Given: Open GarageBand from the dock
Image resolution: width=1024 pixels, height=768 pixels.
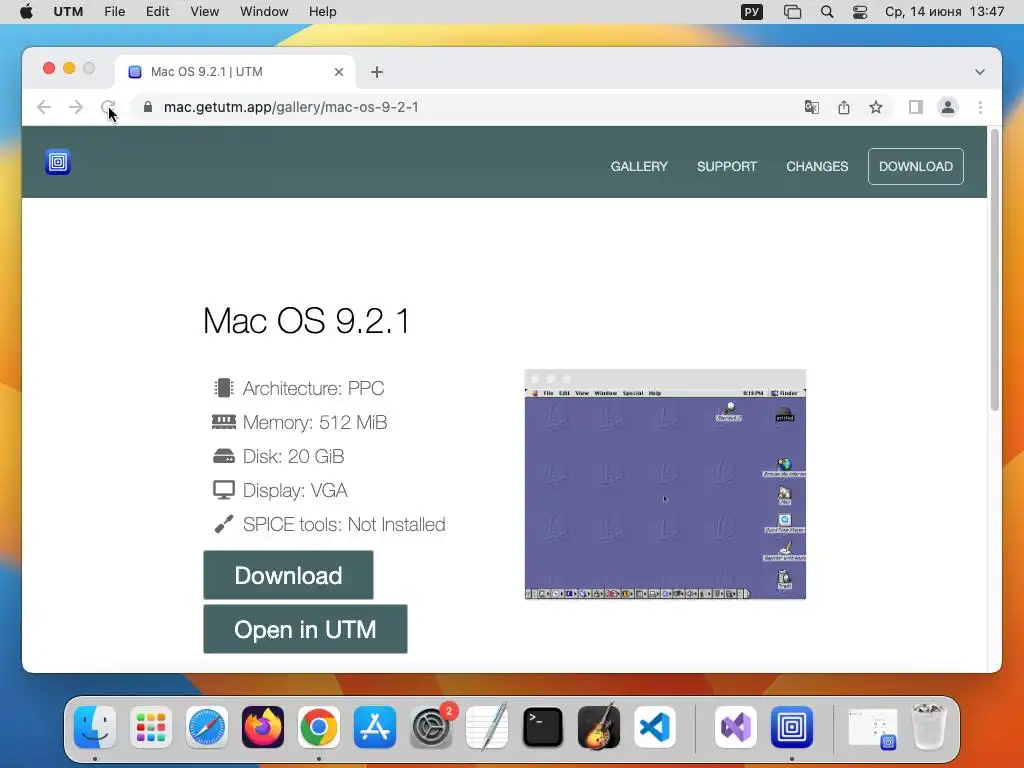Looking at the screenshot, I should pyautogui.click(x=599, y=727).
